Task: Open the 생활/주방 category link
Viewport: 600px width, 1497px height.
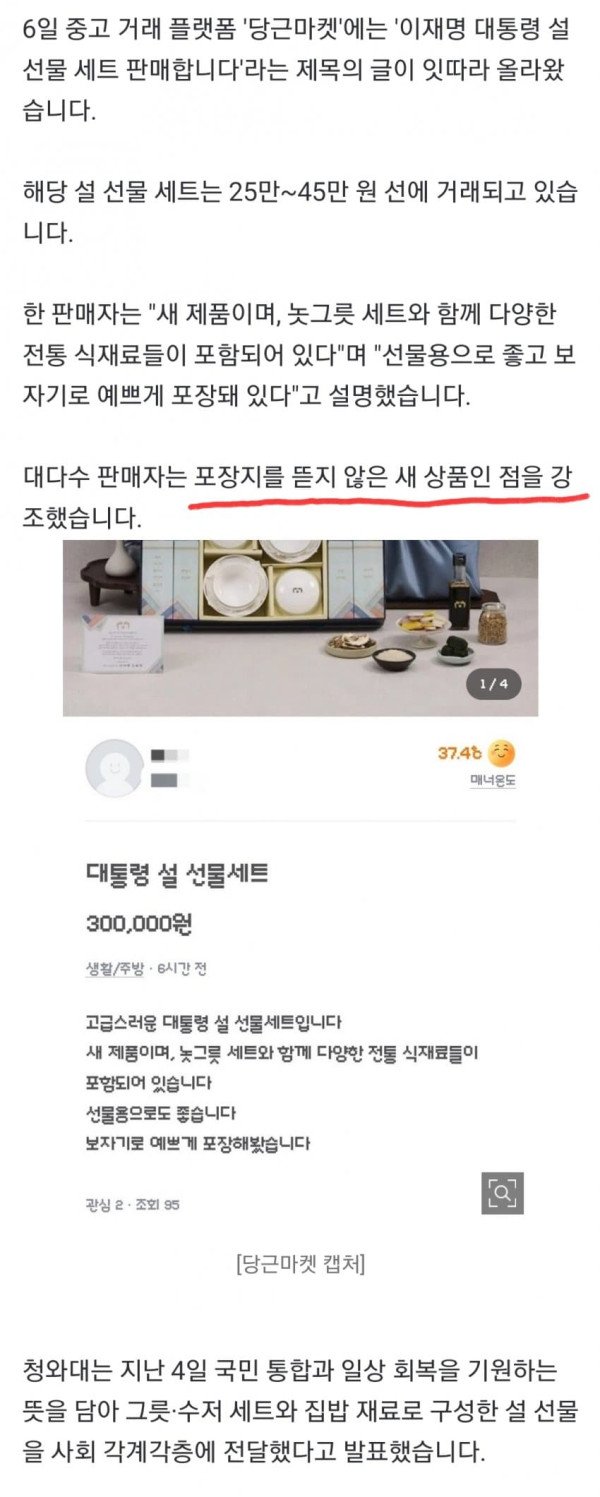Action: pos(115,969)
